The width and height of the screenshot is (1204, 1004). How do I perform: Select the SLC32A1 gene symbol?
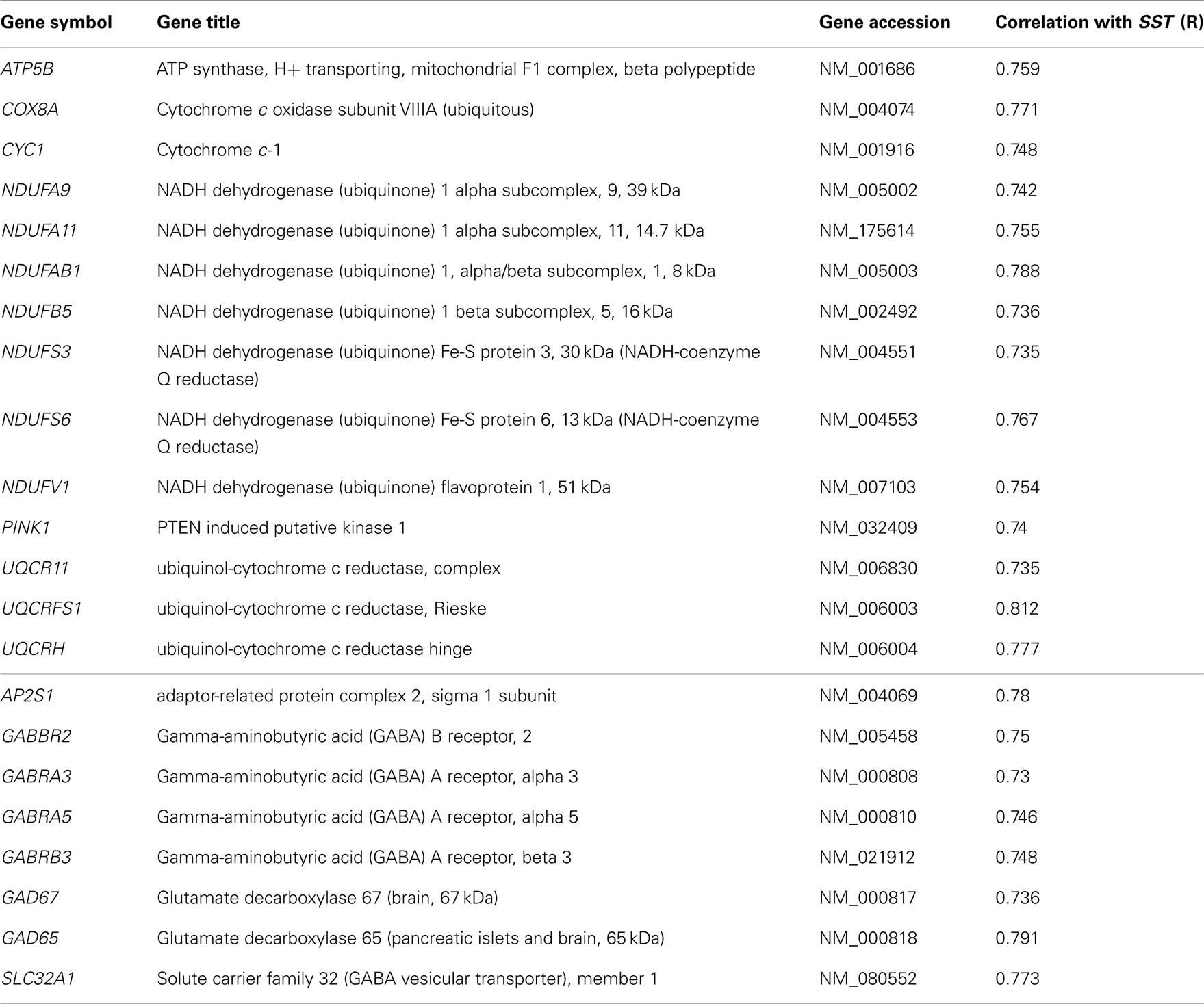coord(38,979)
